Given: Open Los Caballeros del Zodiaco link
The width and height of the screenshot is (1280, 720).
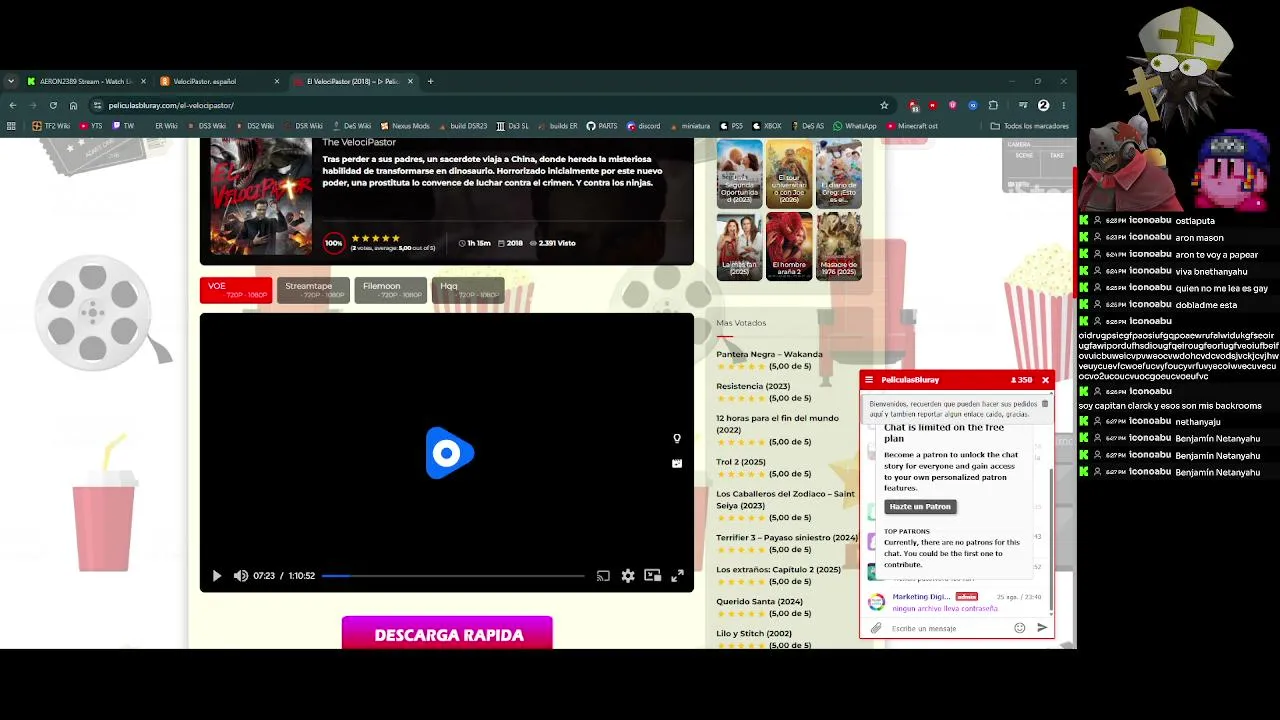Looking at the screenshot, I should tap(785, 500).
